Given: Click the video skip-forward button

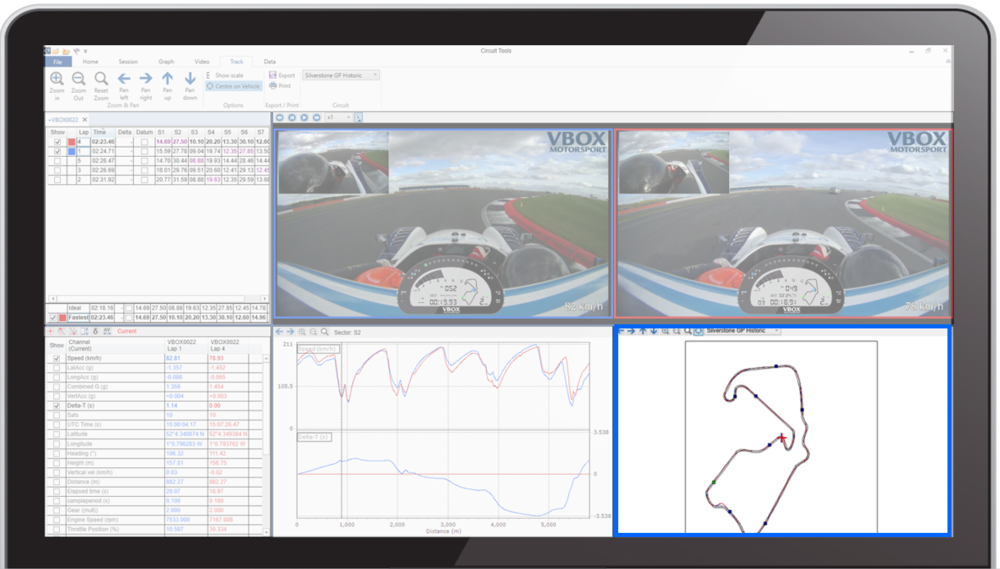Looking at the screenshot, I should pos(317,118).
